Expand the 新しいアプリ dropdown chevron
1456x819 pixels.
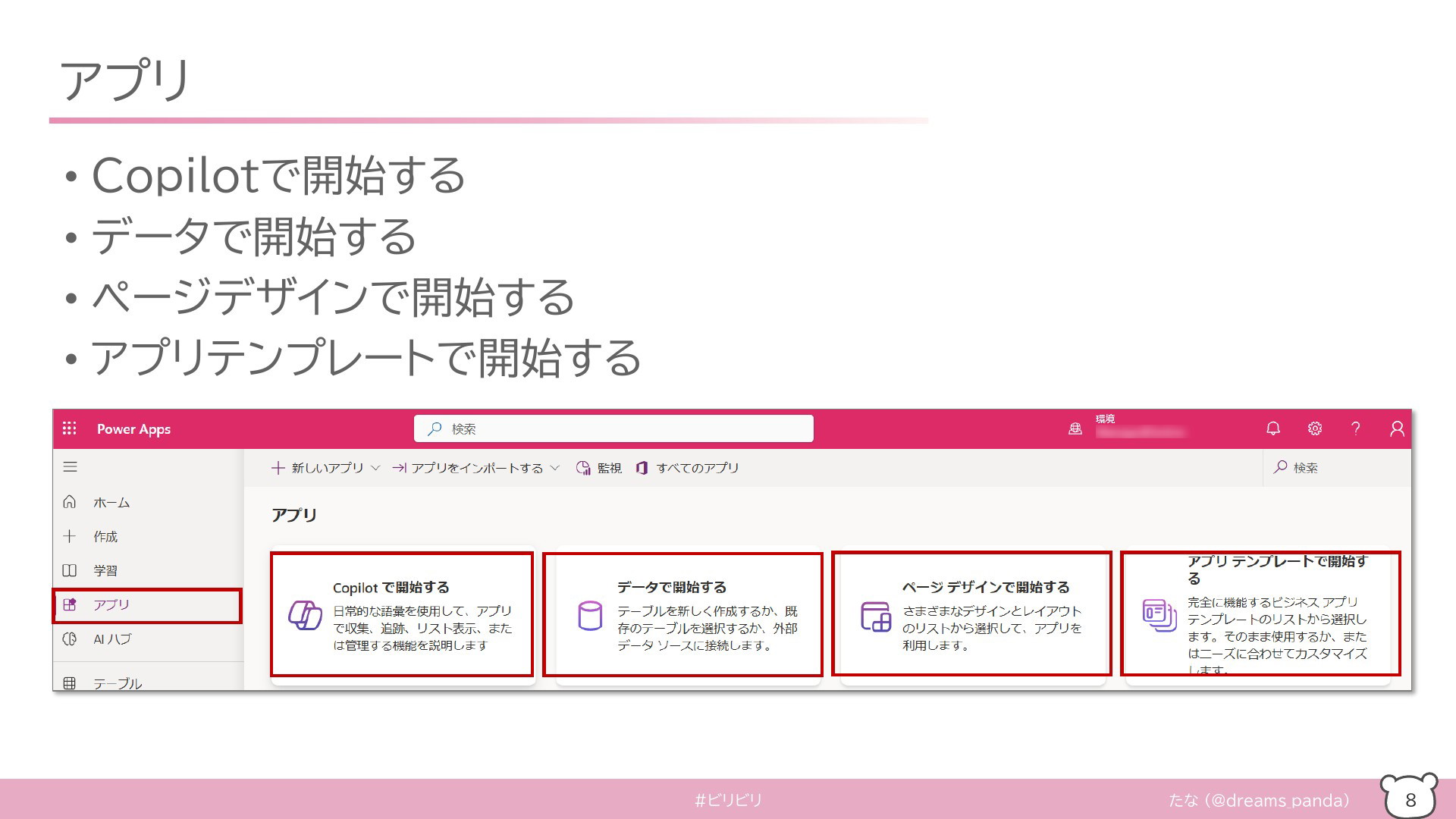(375, 468)
